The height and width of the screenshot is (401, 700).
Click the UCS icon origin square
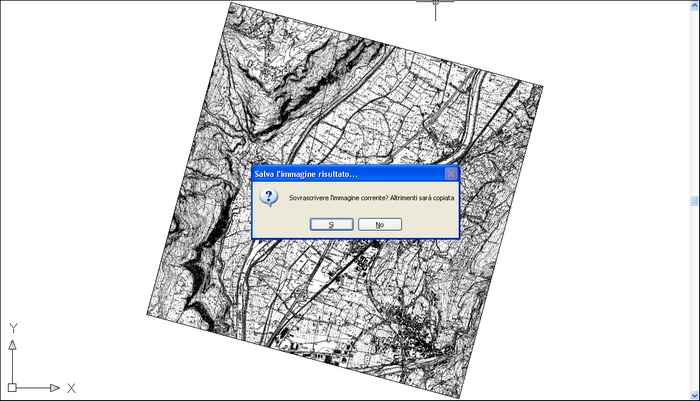click(12, 387)
